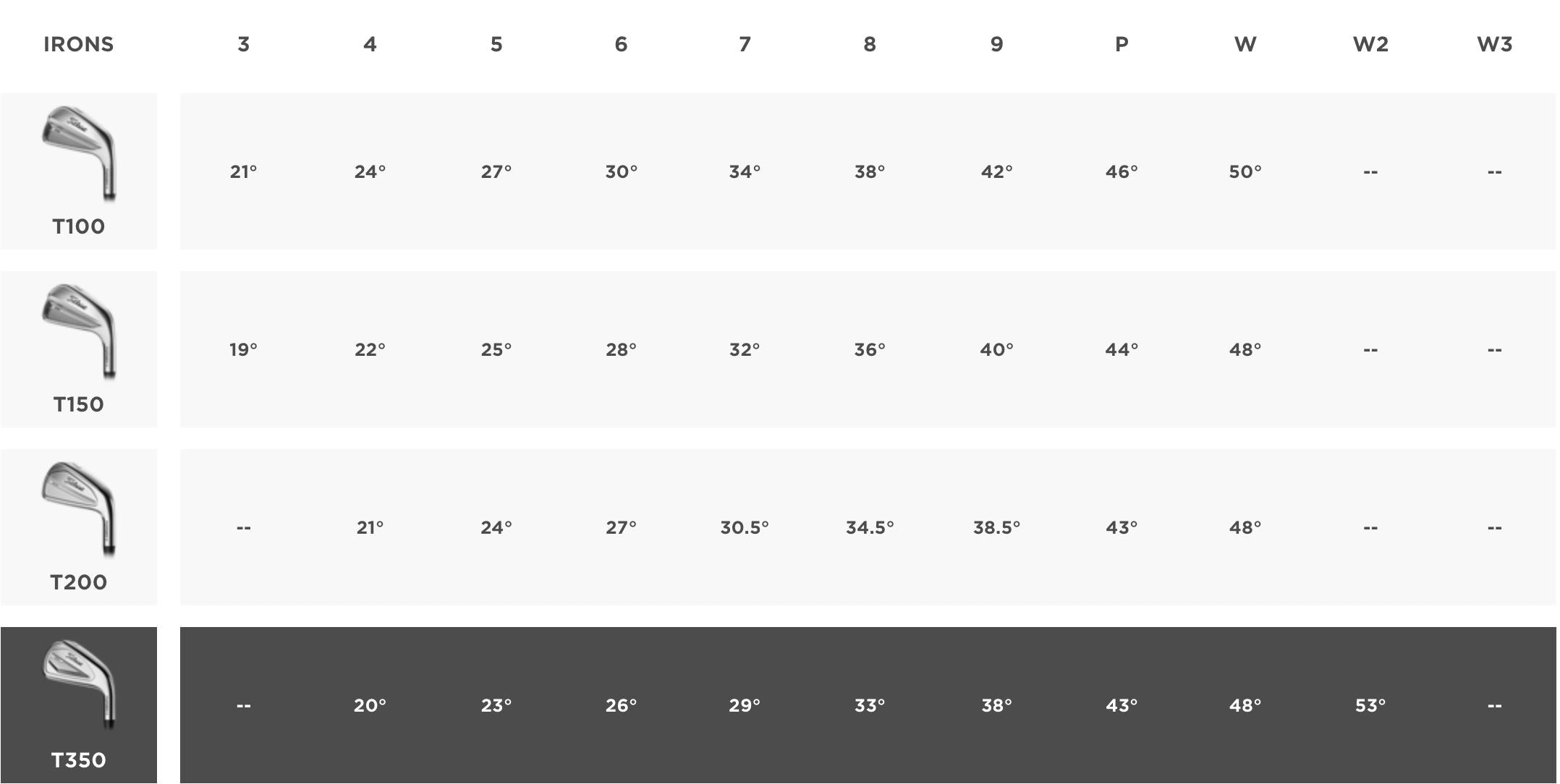Click the P column header
This screenshot has height=784, width=1560.
(x=1122, y=45)
